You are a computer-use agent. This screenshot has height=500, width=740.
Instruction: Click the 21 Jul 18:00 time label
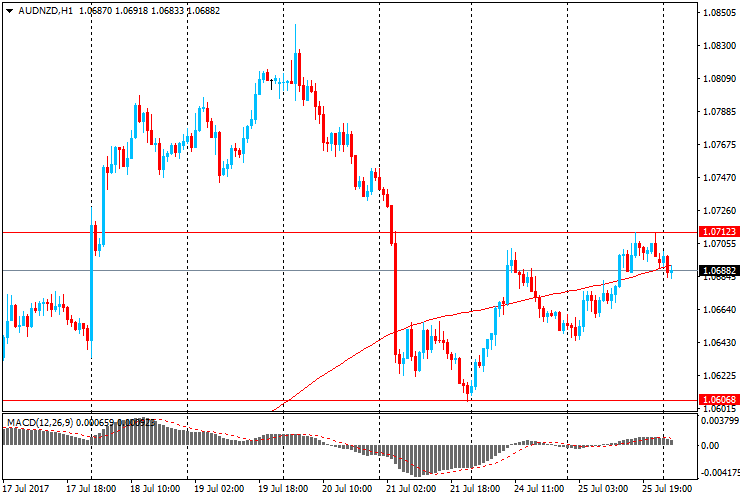coord(475,488)
